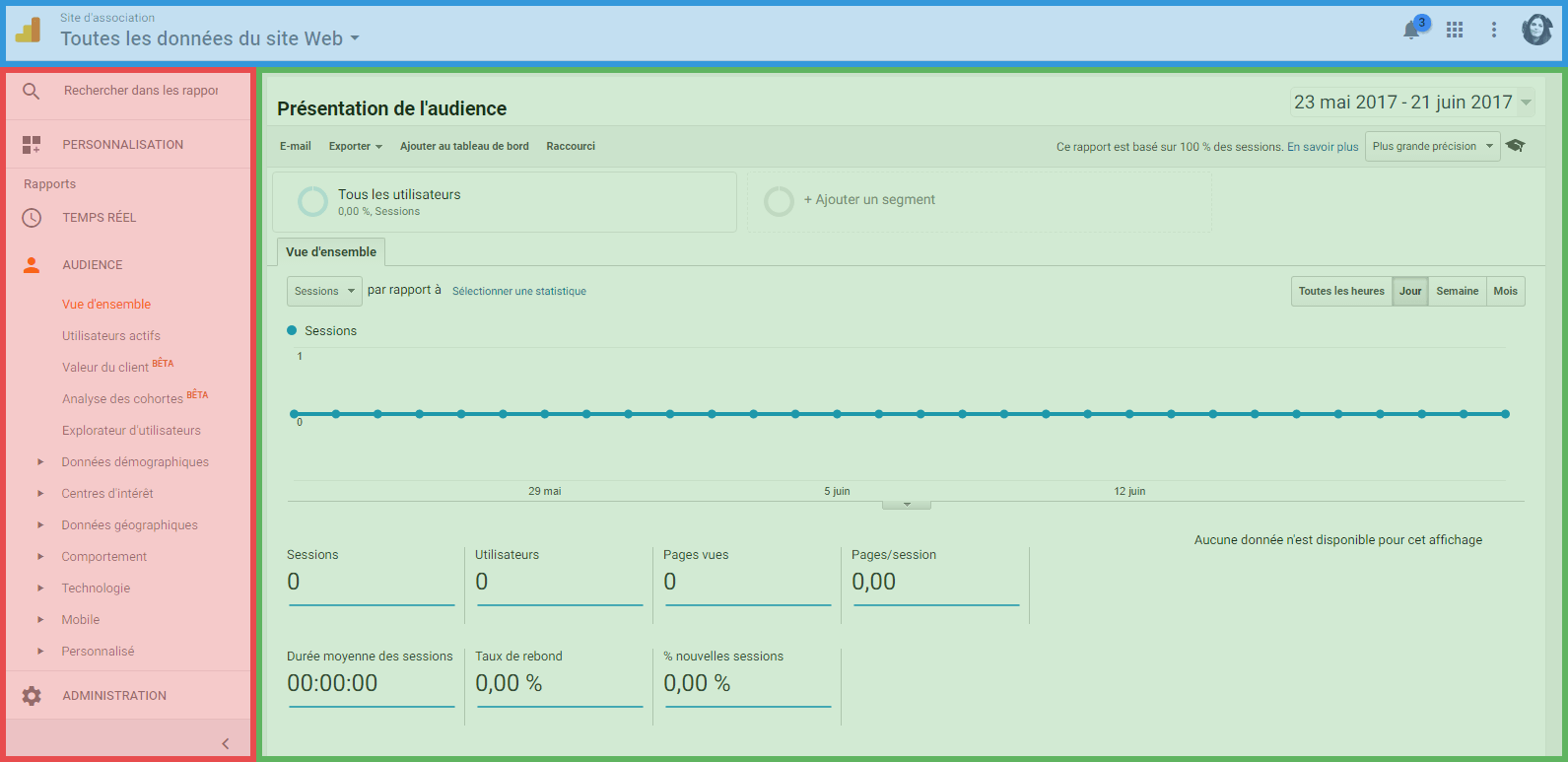Open the Exporter dropdown
The width and height of the screenshot is (1568, 762).
pyautogui.click(x=356, y=146)
